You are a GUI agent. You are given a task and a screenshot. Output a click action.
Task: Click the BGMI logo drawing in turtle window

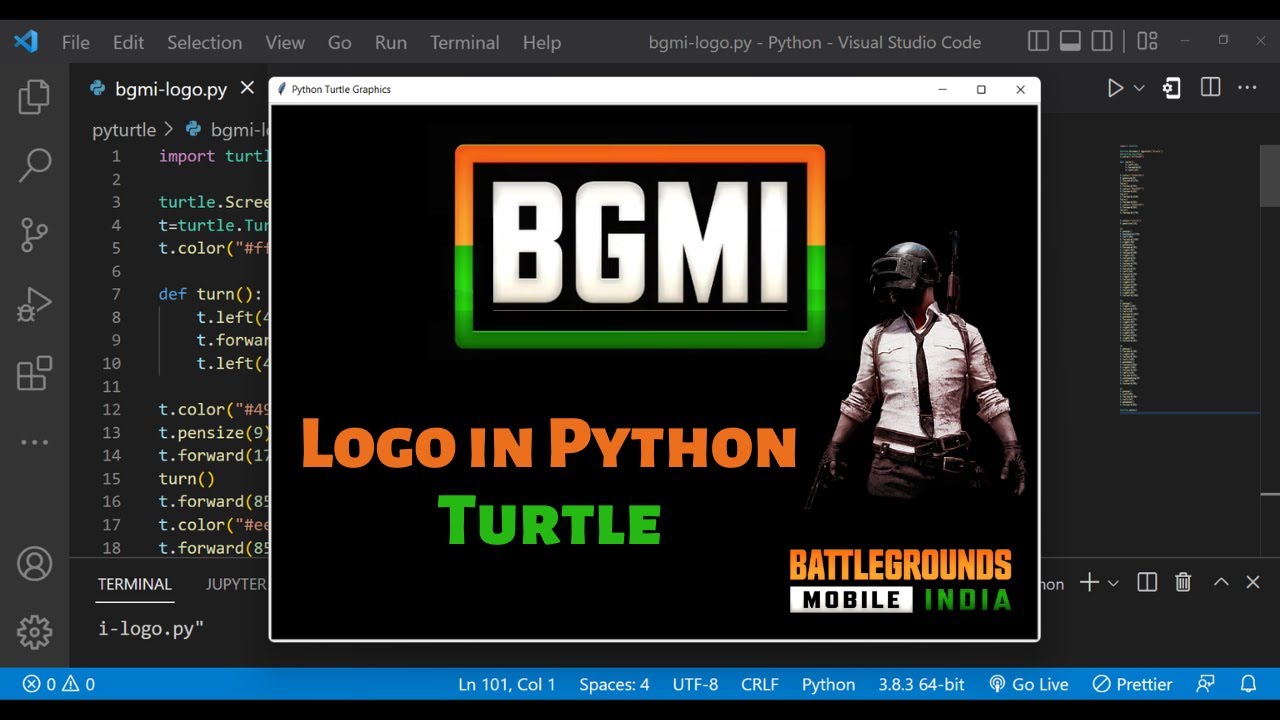point(640,246)
